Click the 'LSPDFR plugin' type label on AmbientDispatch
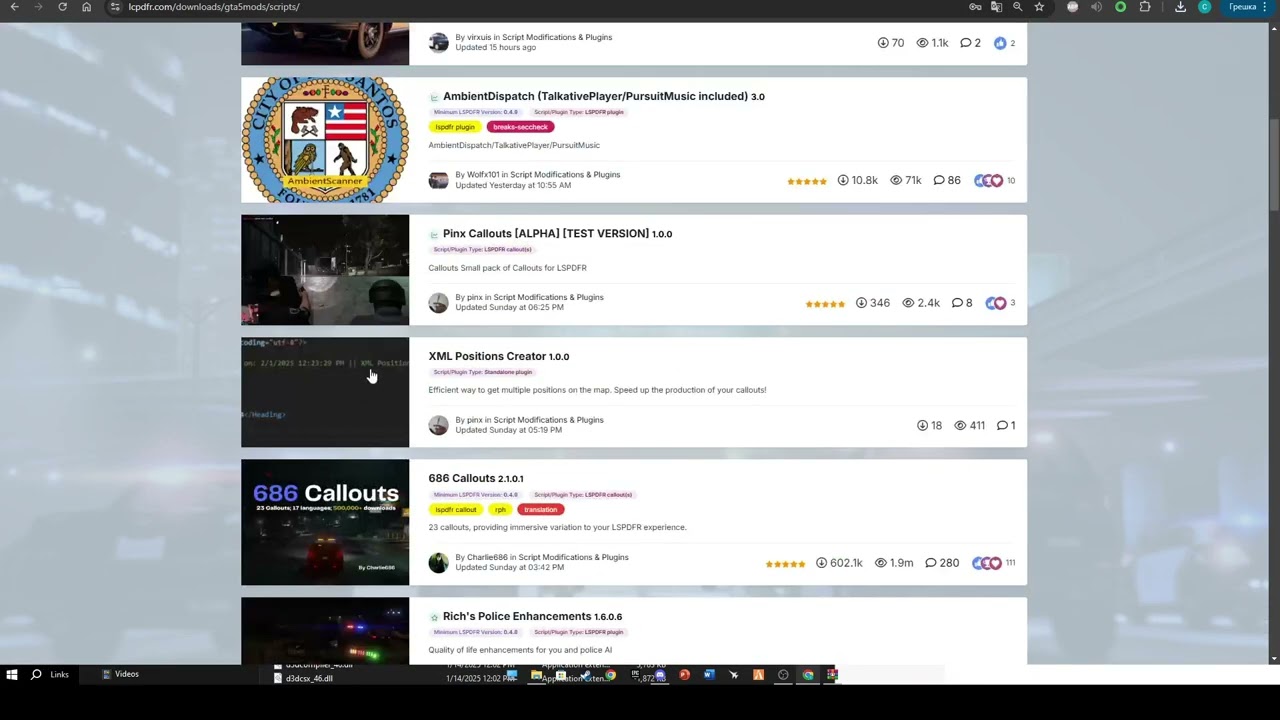This screenshot has width=1280, height=720. (x=579, y=112)
